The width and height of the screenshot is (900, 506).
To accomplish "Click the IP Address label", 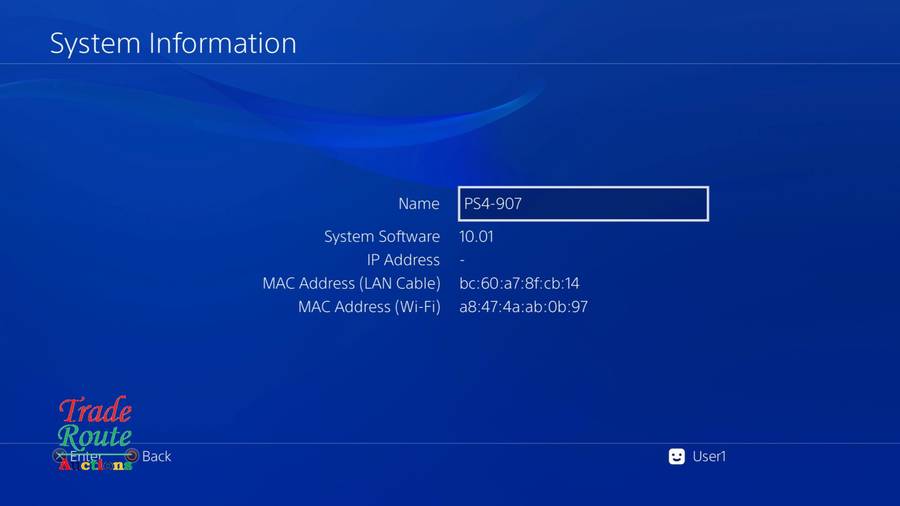I will (x=403, y=260).
